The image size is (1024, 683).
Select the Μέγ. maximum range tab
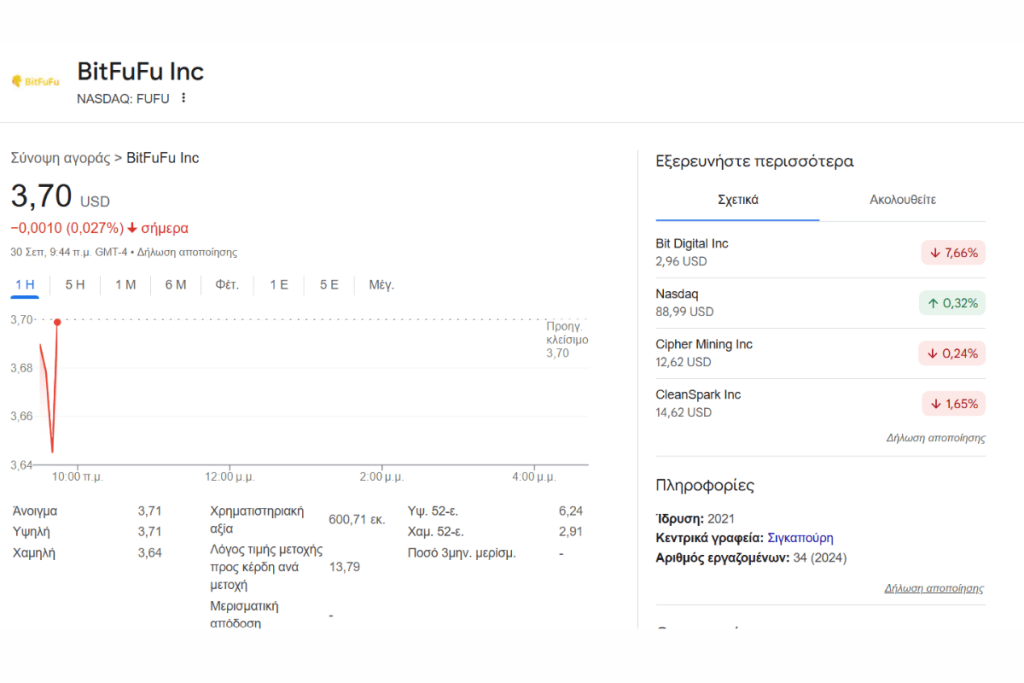click(x=381, y=285)
